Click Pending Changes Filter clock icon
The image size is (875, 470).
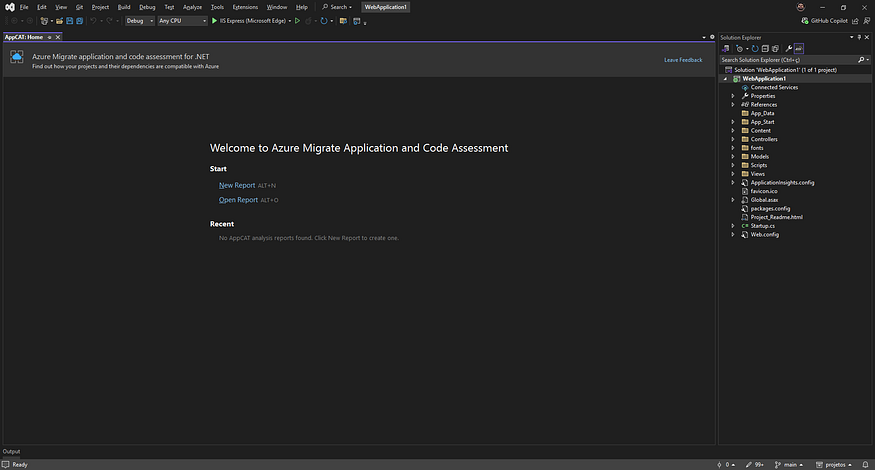[x=739, y=49]
